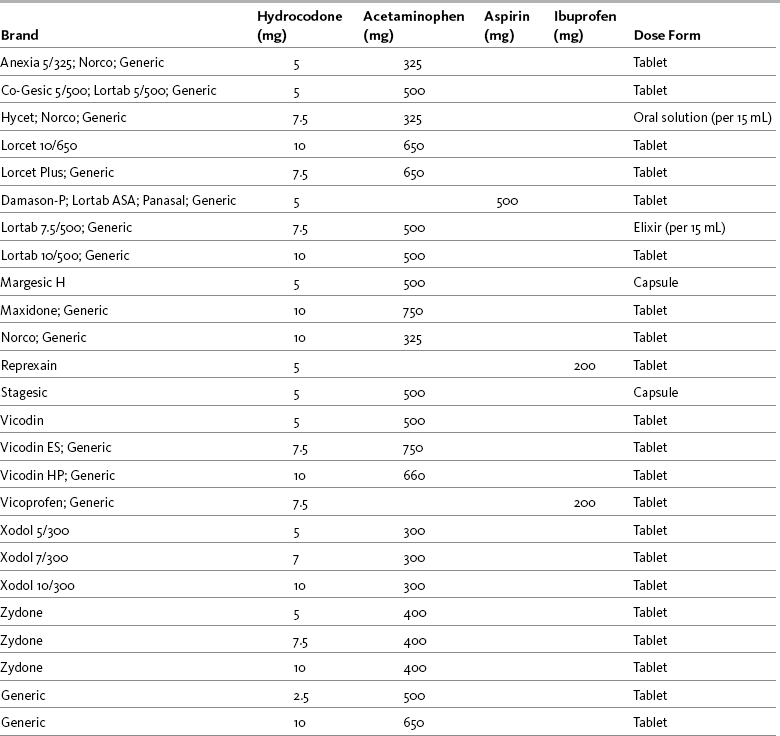Click the Aspirin (mg) column header
780x736 pixels.
pyautogui.click(x=505, y=27)
